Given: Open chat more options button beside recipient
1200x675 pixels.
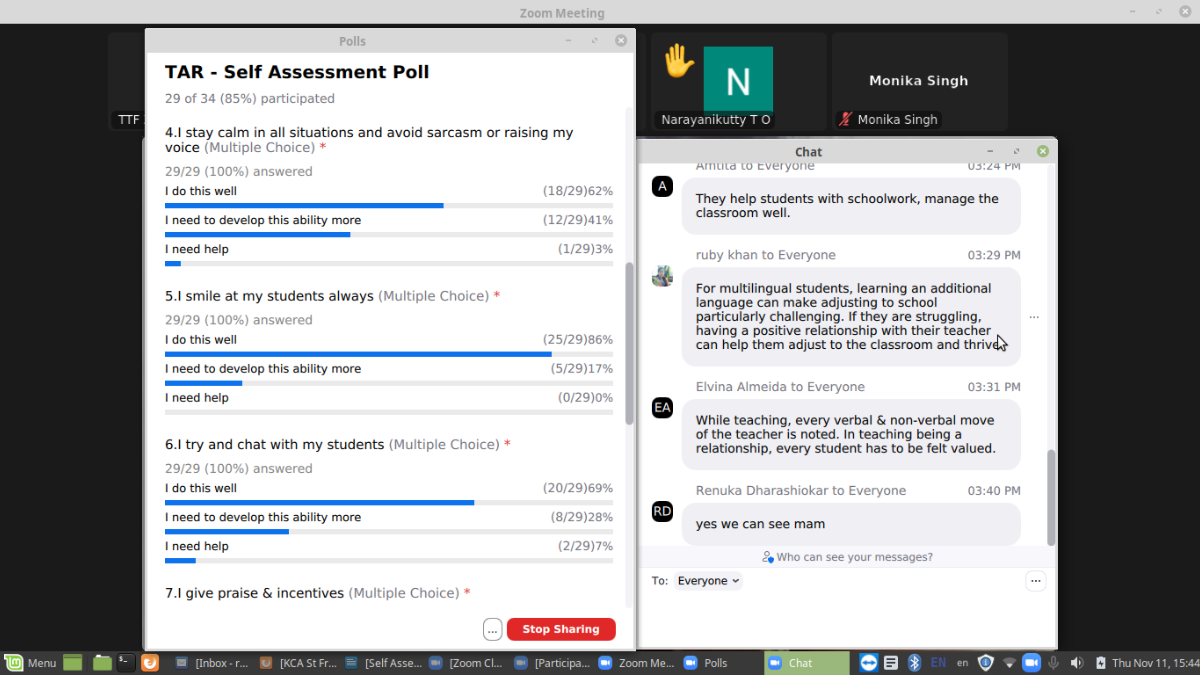Looking at the screenshot, I should [1035, 580].
